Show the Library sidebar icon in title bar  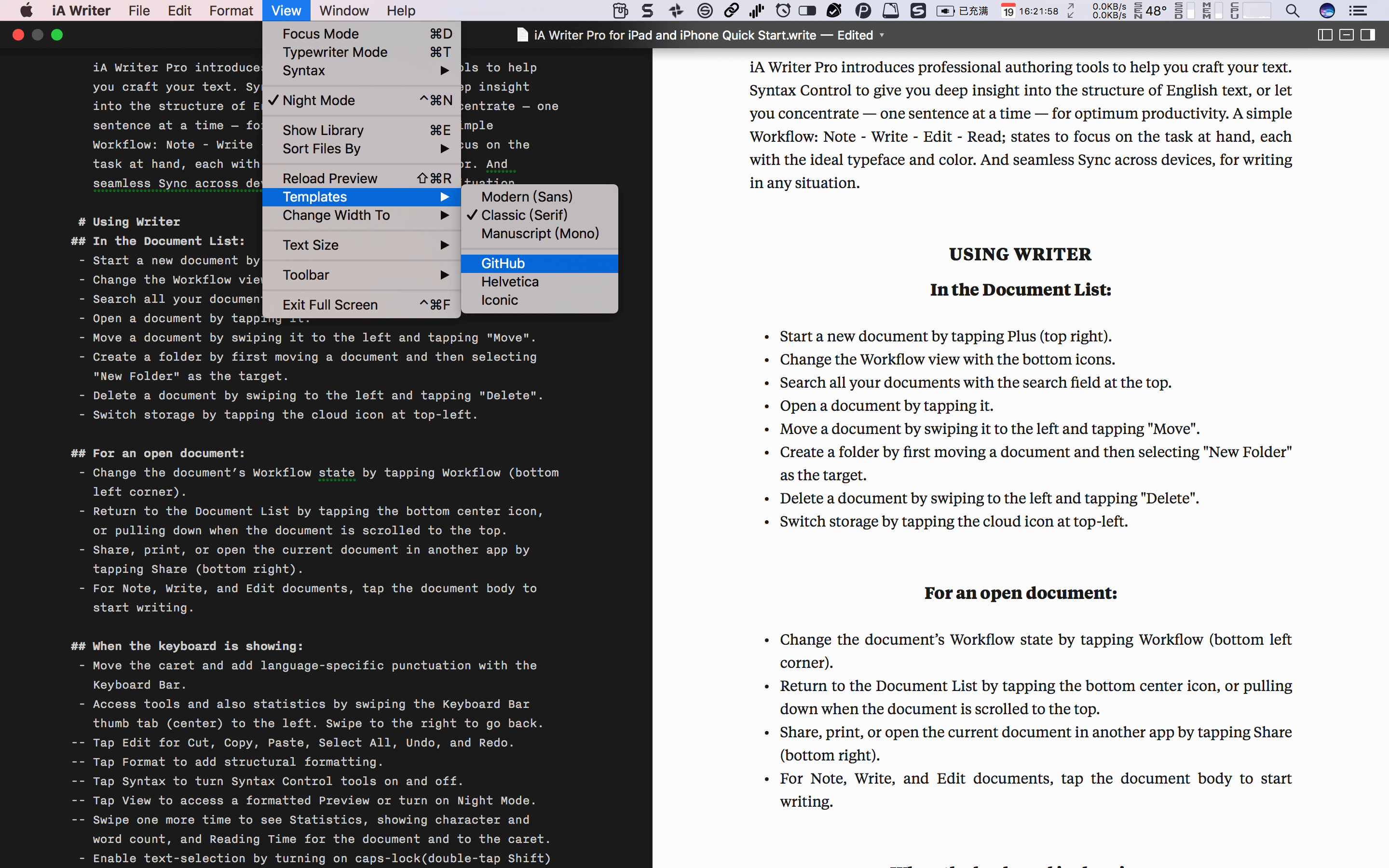[x=1325, y=35]
